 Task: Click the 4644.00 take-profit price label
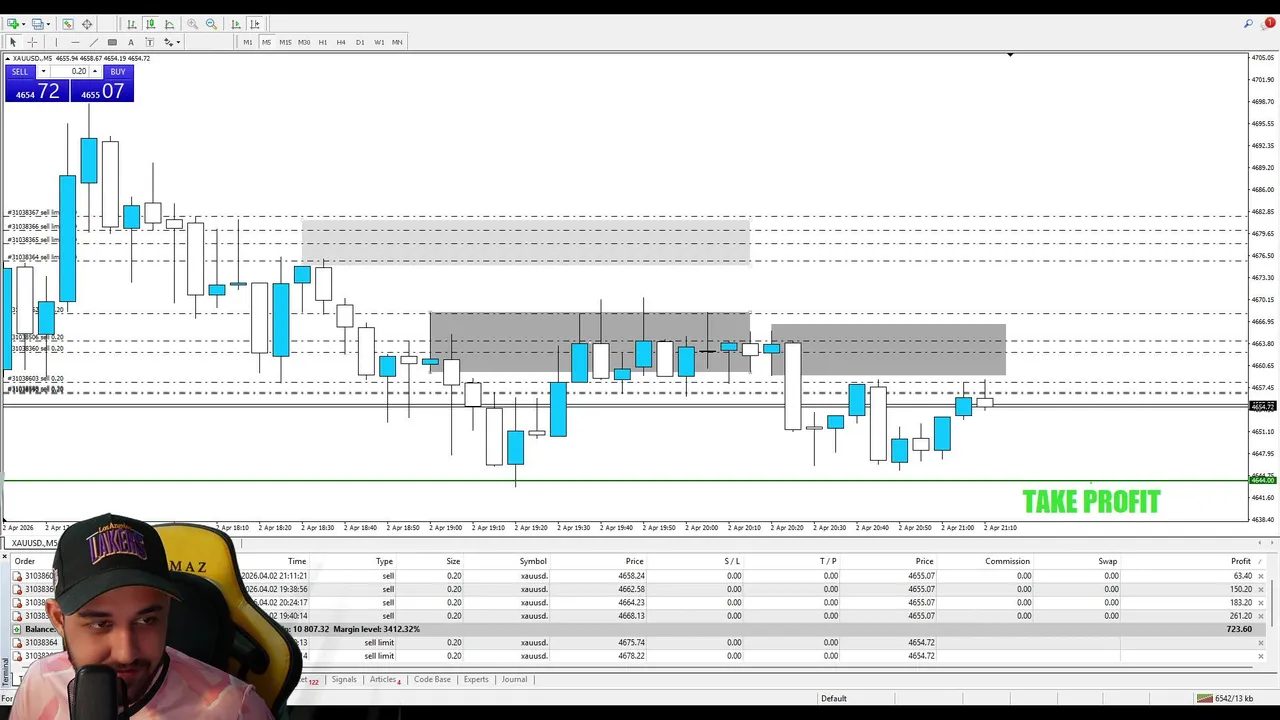(x=1263, y=481)
